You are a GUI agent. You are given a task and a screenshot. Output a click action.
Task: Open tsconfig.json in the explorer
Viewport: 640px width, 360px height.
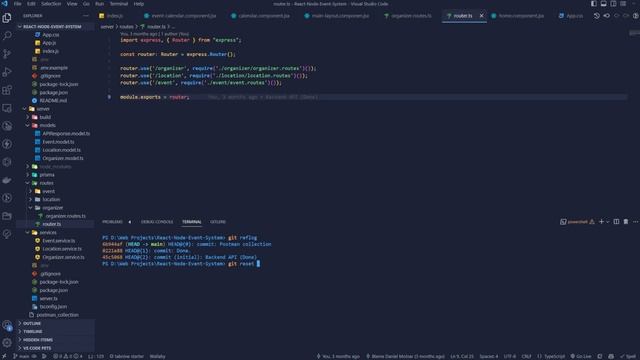pyautogui.click(x=55, y=307)
